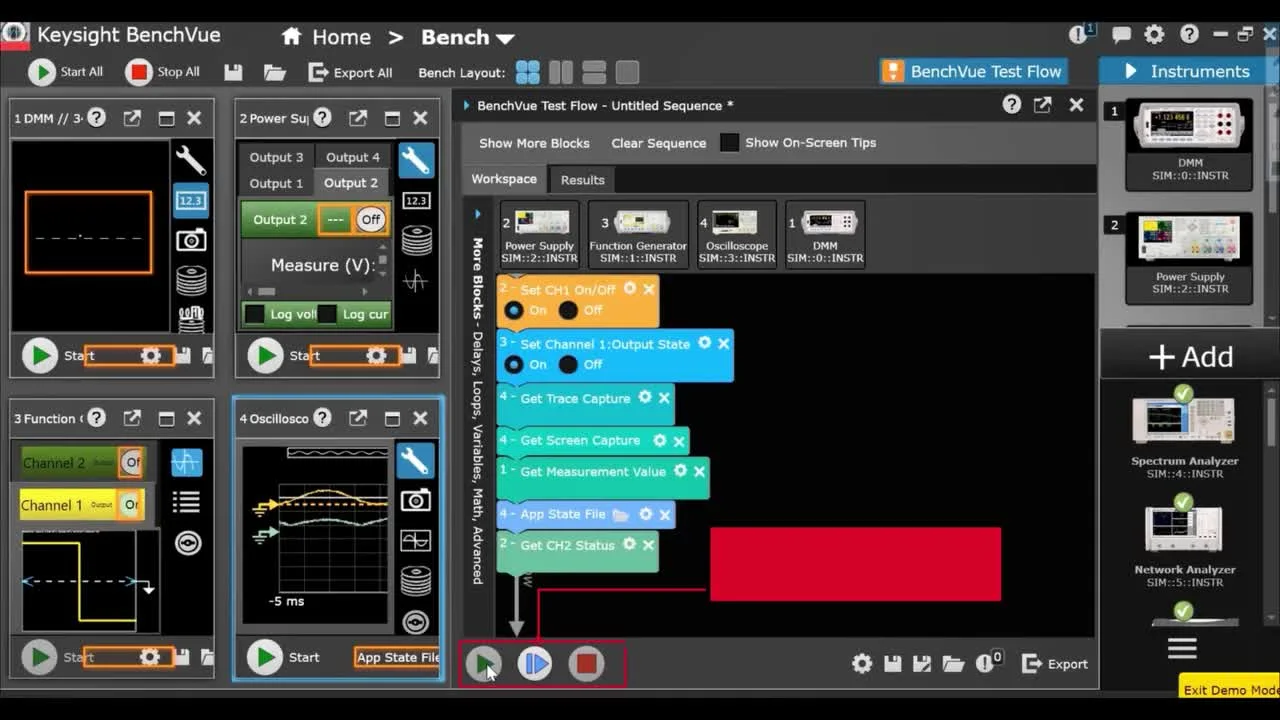Toggle Show On-Screen Tips checkbox
This screenshot has width=1280, height=720.
[730, 143]
